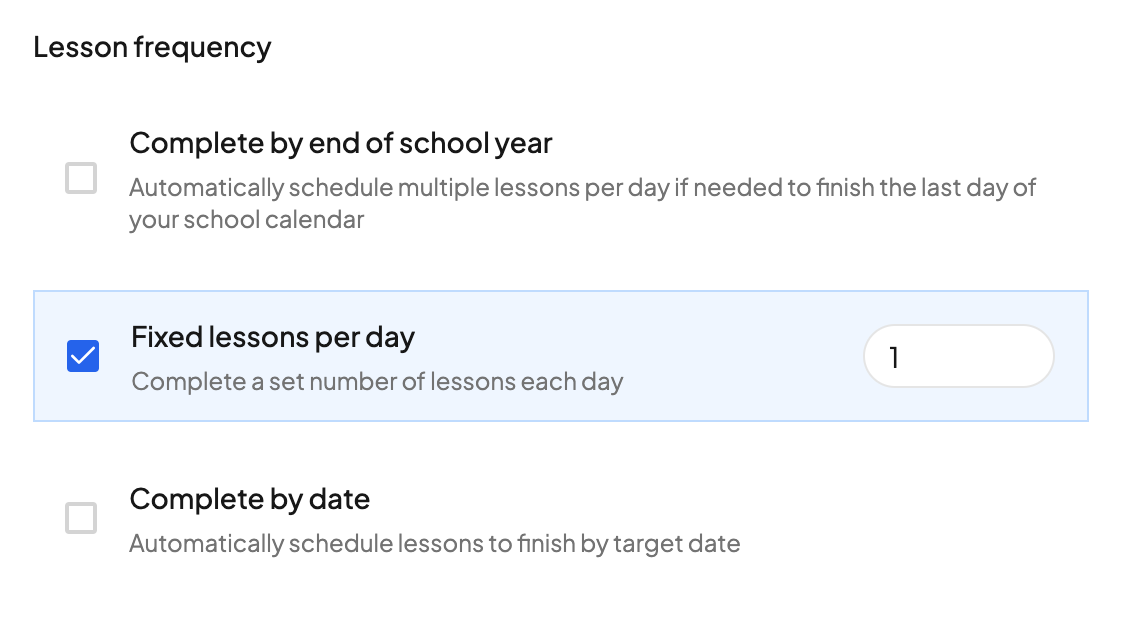Click the empty checkbox box above Fixed lessons

pyautogui.click(x=81, y=179)
